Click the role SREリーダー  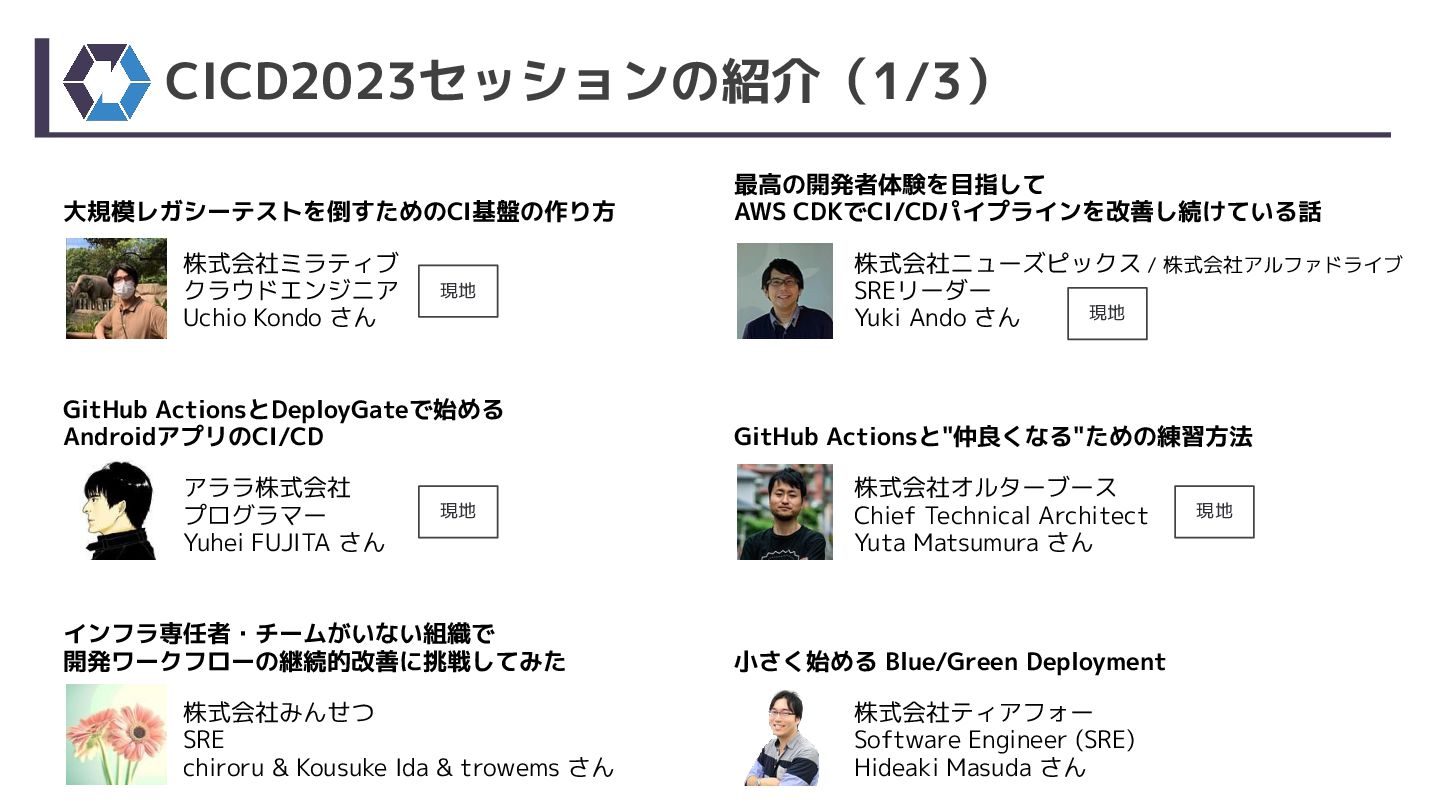(923, 291)
